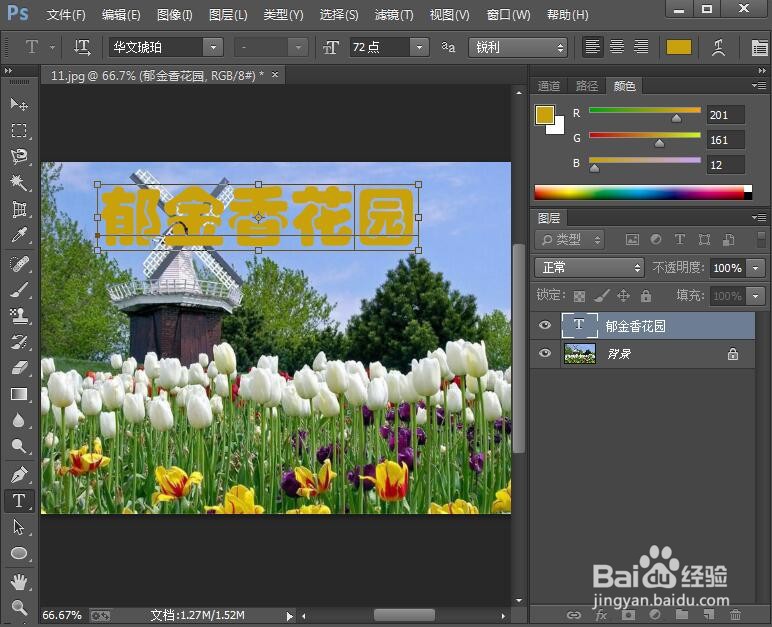Image resolution: width=772 pixels, height=627 pixels.
Task: Select the Clone Stamp tool
Action: (x=19, y=316)
